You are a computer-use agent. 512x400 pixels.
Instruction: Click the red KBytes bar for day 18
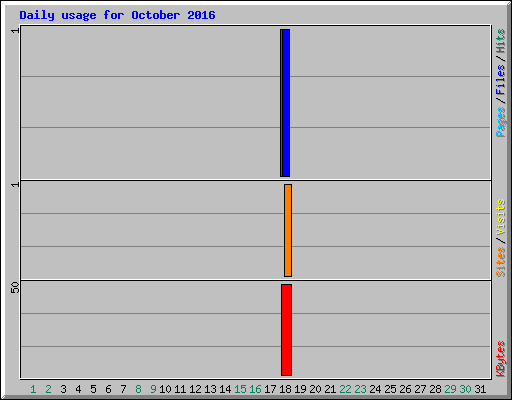(286, 330)
